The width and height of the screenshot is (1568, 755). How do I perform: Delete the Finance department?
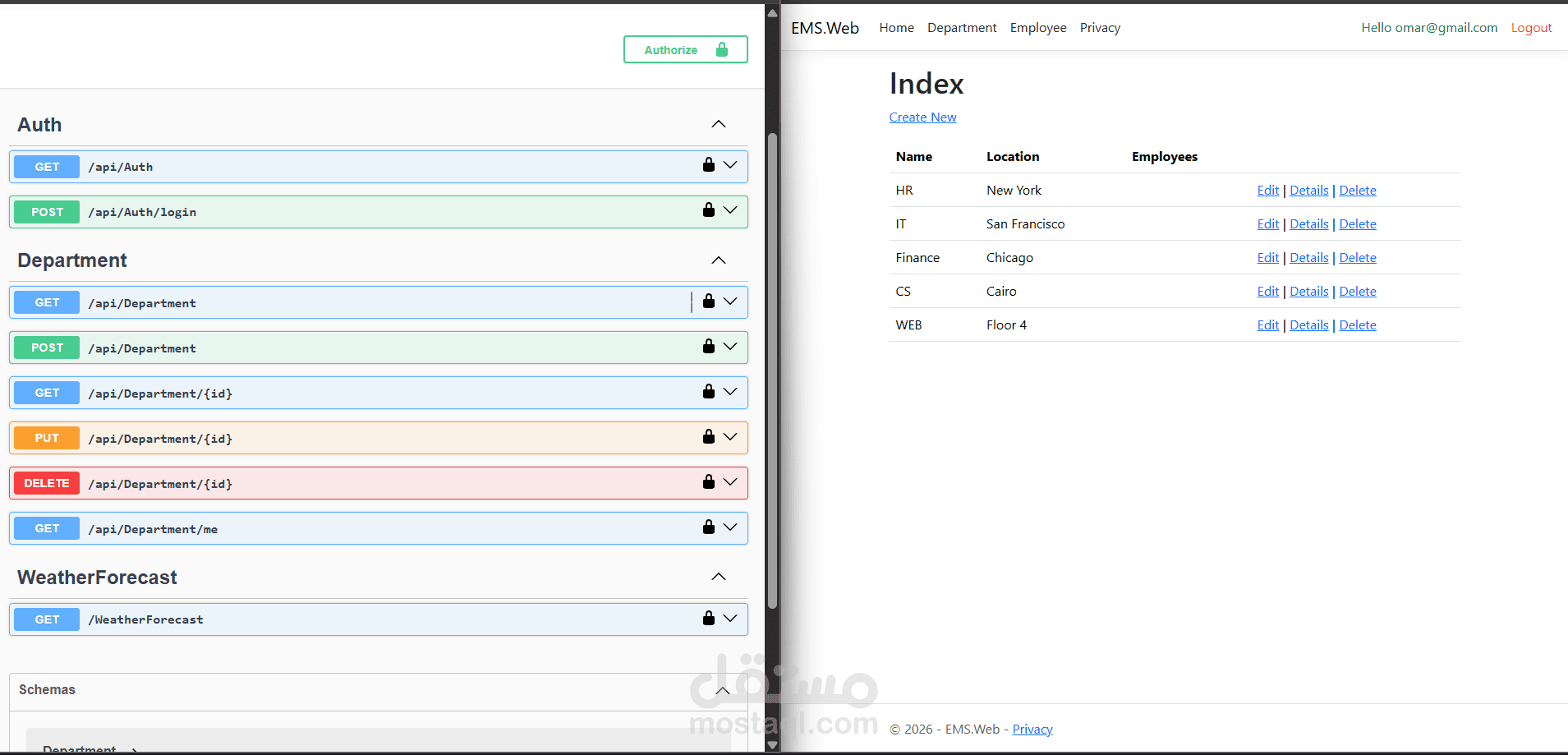(x=1357, y=258)
